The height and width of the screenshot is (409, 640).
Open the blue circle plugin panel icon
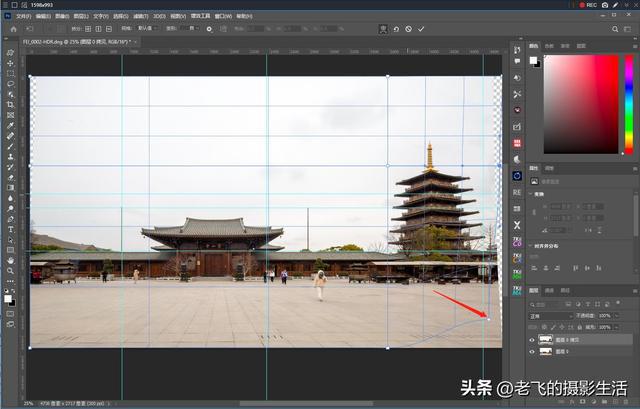coord(517,176)
